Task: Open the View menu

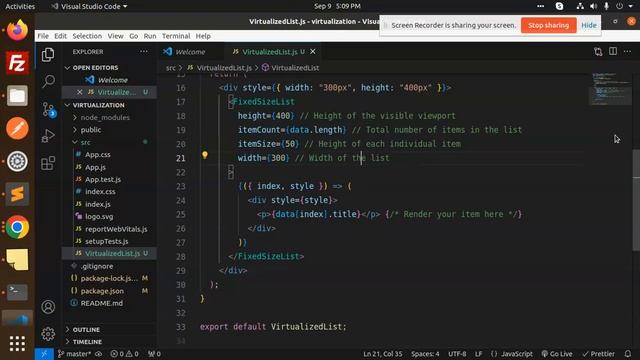Action: pyautogui.click(x=116, y=36)
